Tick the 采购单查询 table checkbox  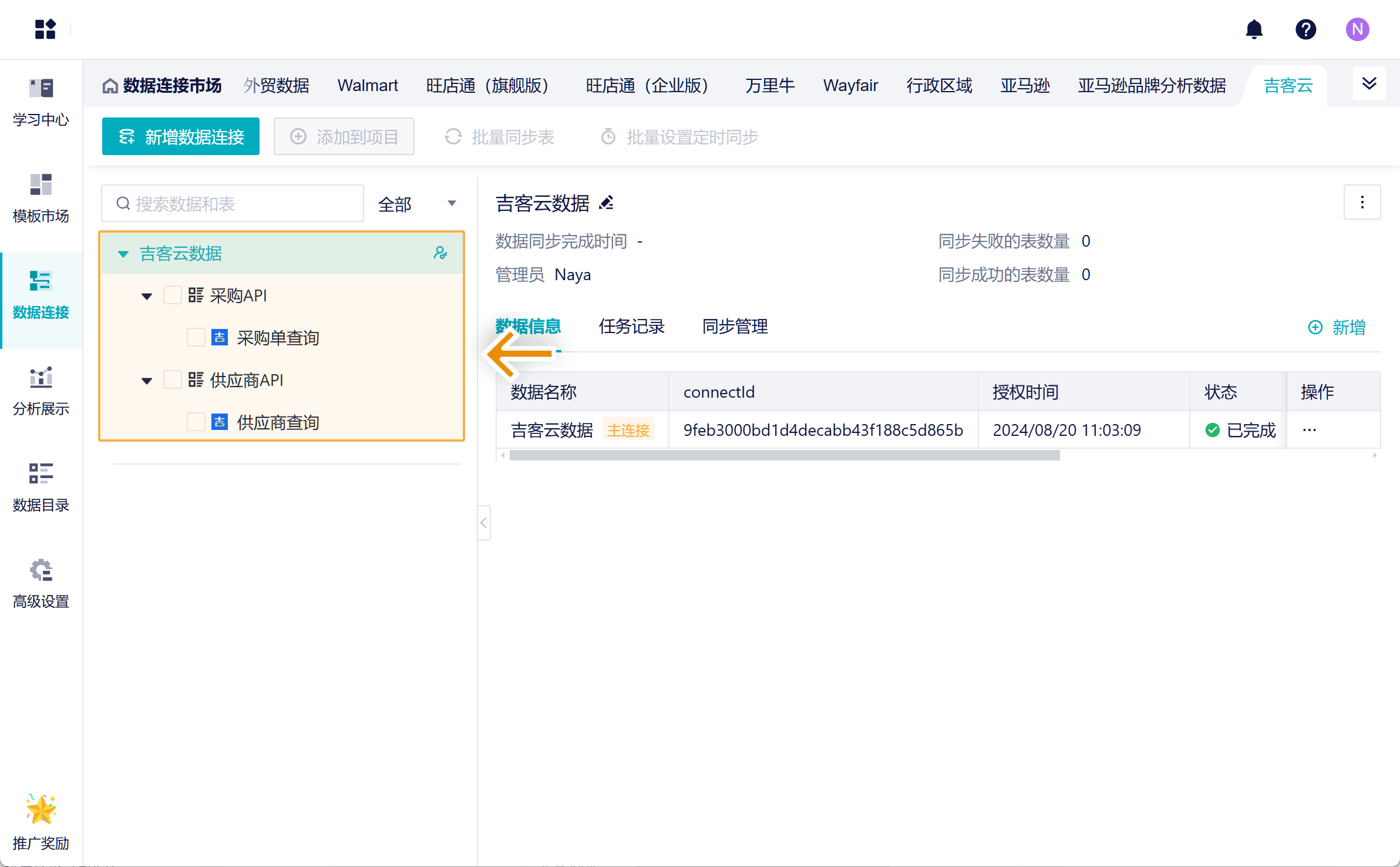pyautogui.click(x=196, y=338)
